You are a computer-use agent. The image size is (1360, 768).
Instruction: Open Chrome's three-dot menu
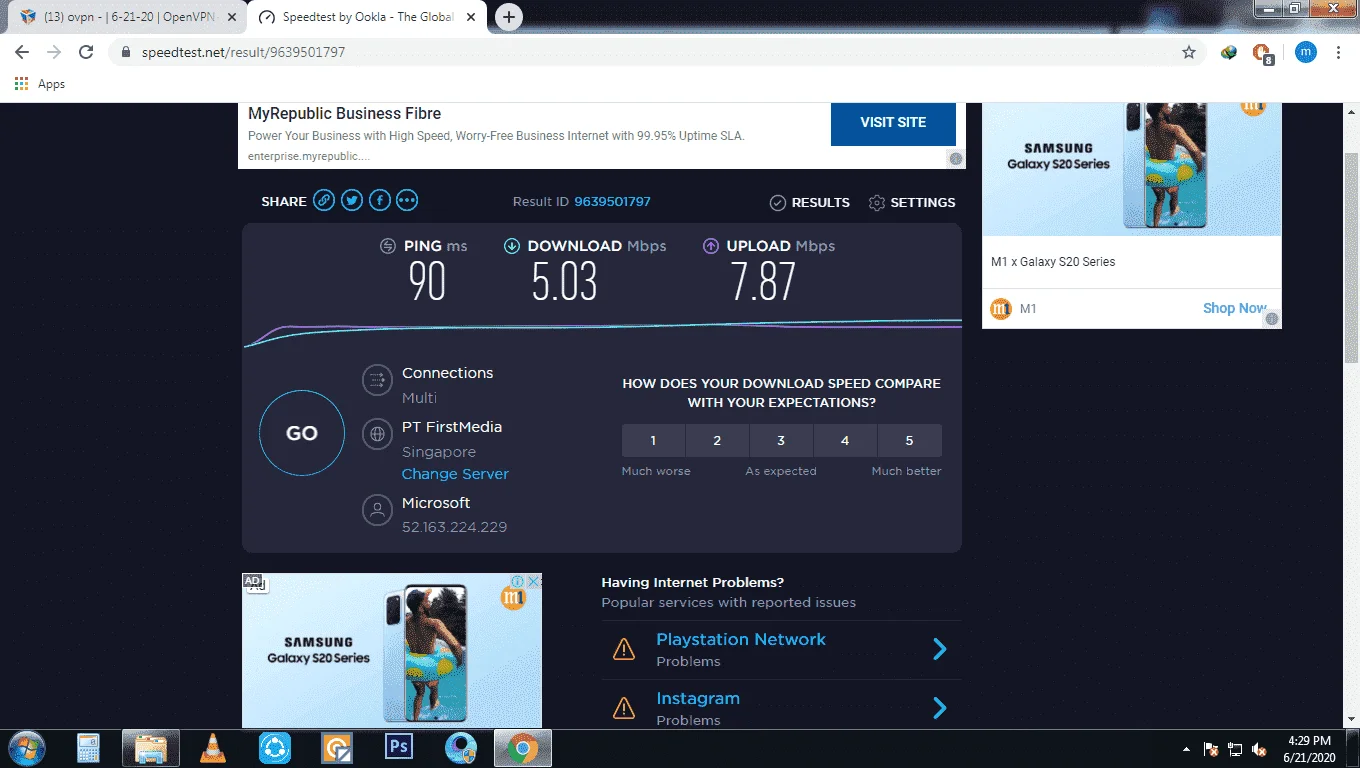(1339, 52)
